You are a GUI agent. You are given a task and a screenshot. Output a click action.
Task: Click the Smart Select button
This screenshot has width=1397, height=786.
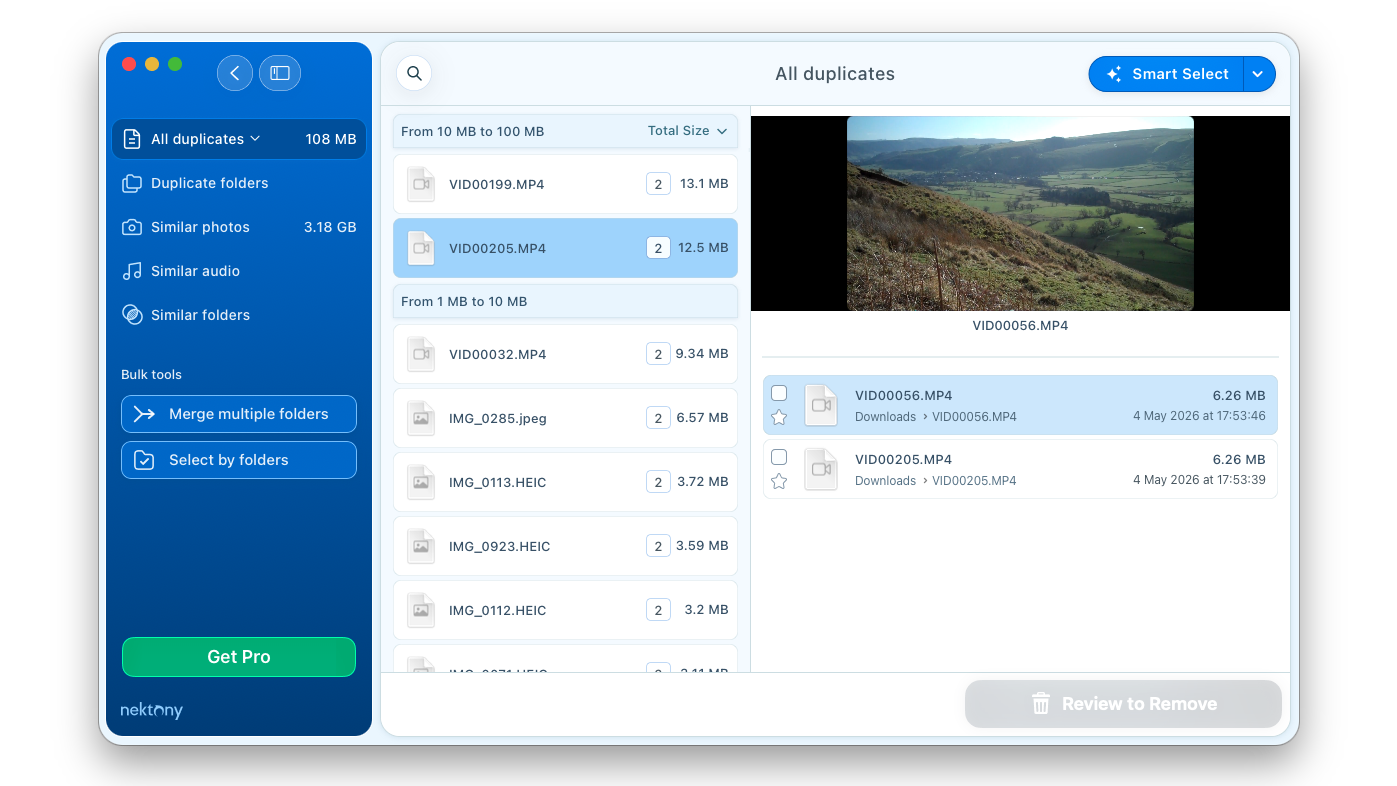[1166, 74]
